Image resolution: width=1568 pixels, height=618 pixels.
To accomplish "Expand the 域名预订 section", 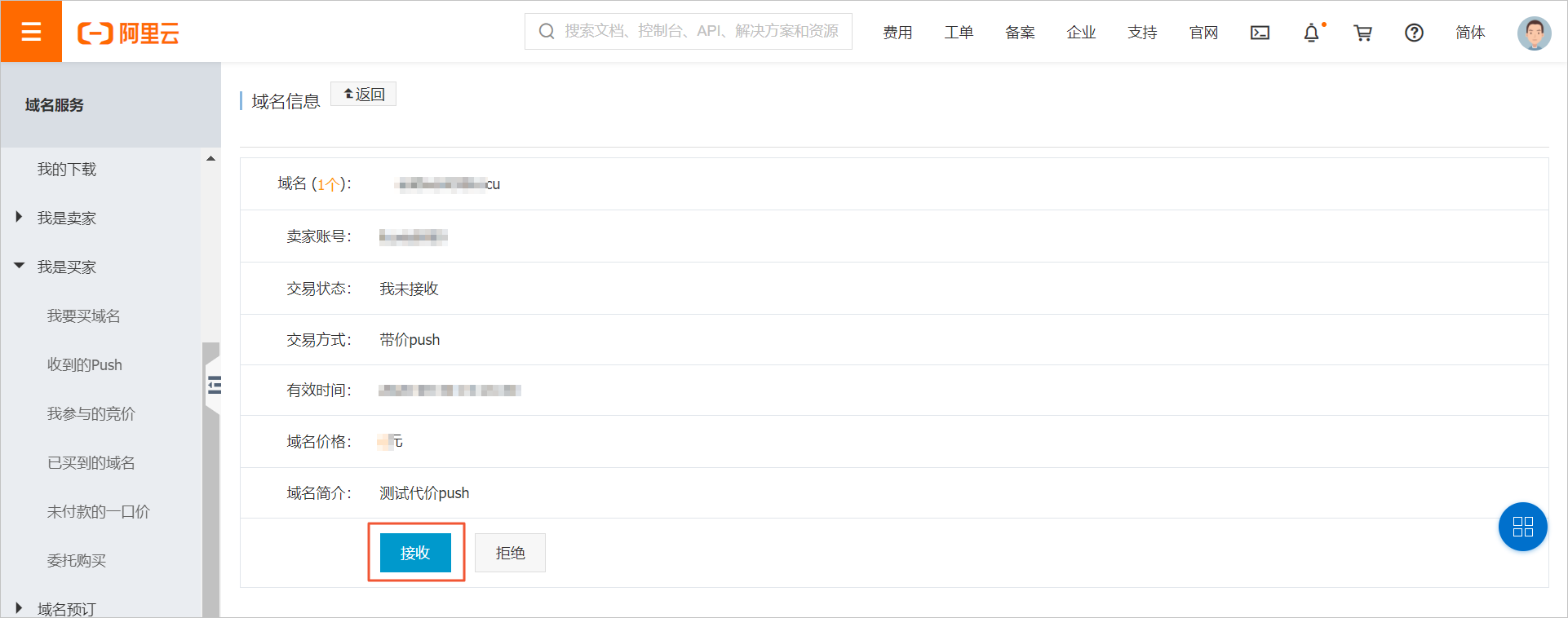I will coord(67,608).
